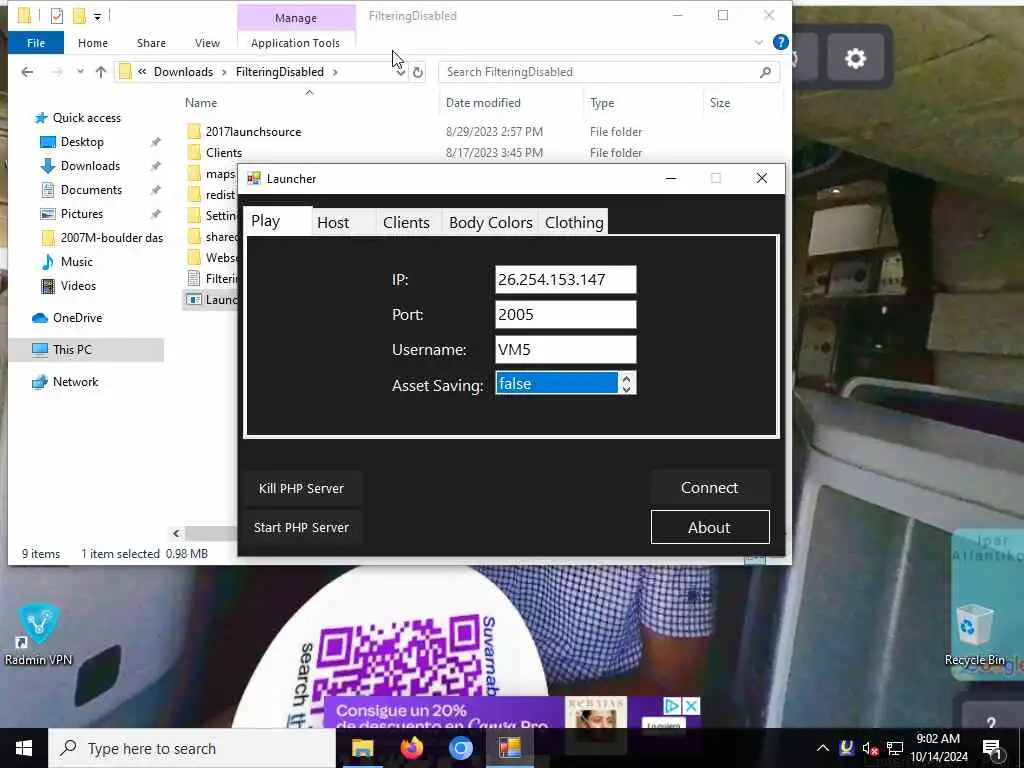Screen dimensions: 1024x768
Task: Open the Clothing tab
Action: (x=573, y=222)
